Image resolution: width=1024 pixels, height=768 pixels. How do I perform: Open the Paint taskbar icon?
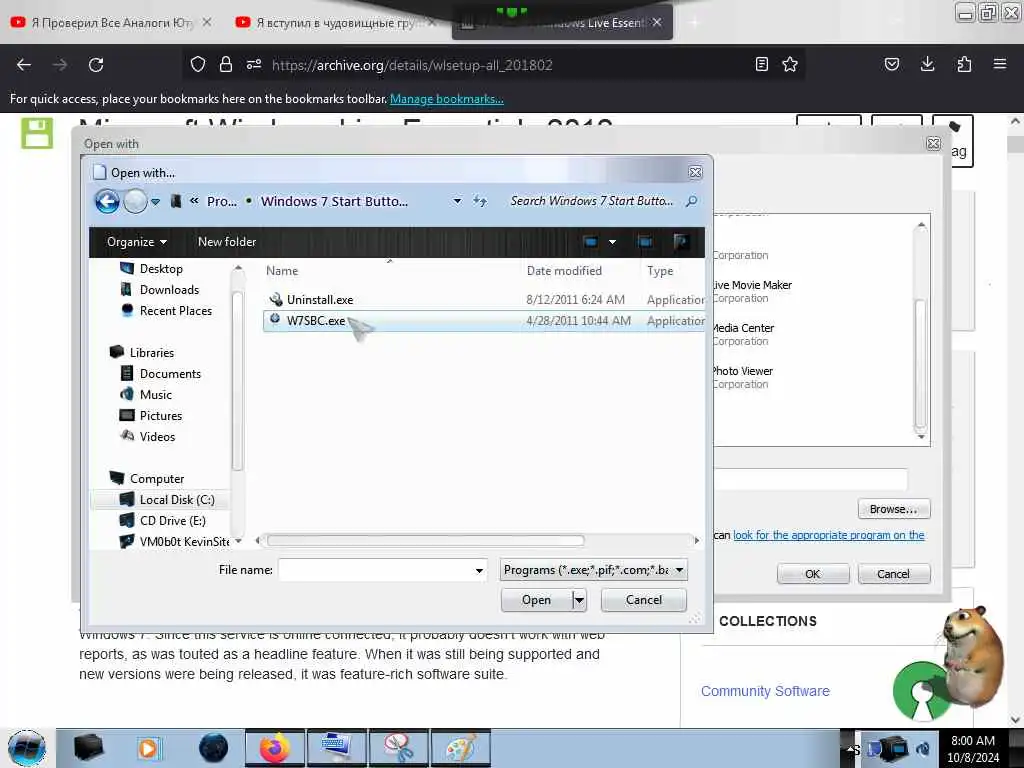461,748
